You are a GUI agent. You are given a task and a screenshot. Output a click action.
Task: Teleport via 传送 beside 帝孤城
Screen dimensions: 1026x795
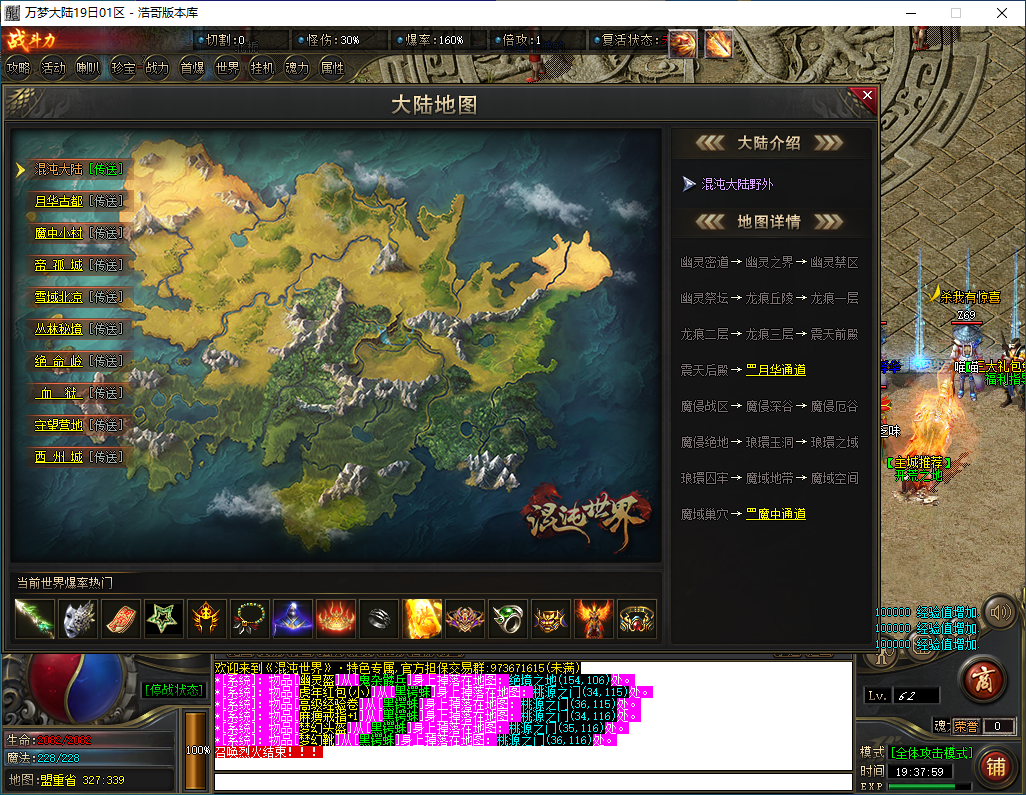106,266
